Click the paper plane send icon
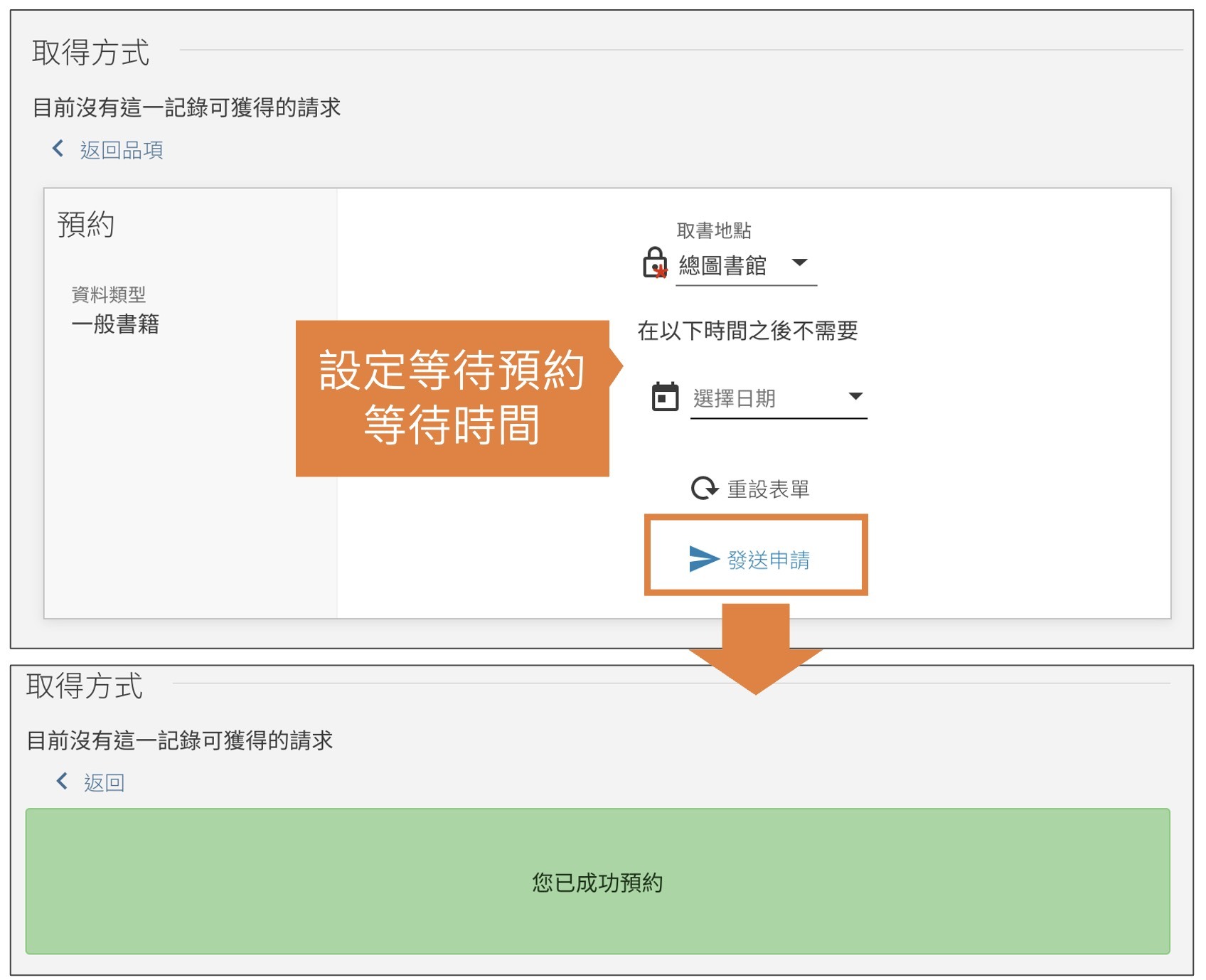This screenshot has height=980, width=1206. 704,559
